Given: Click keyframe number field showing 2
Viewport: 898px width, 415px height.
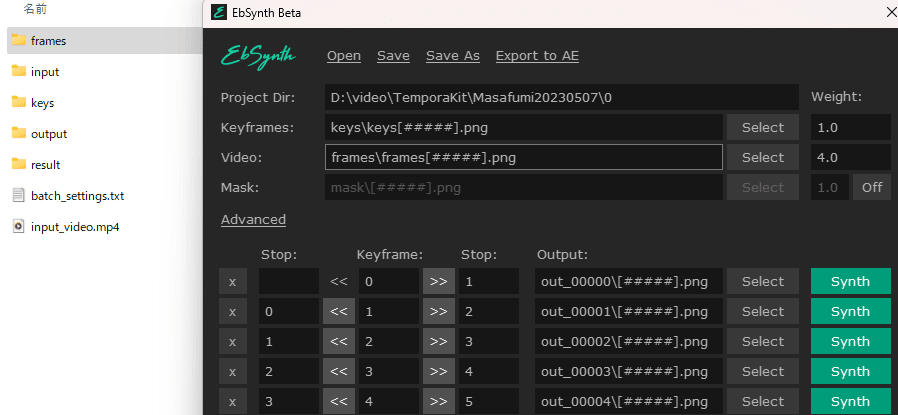Looking at the screenshot, I should point(389,341).
